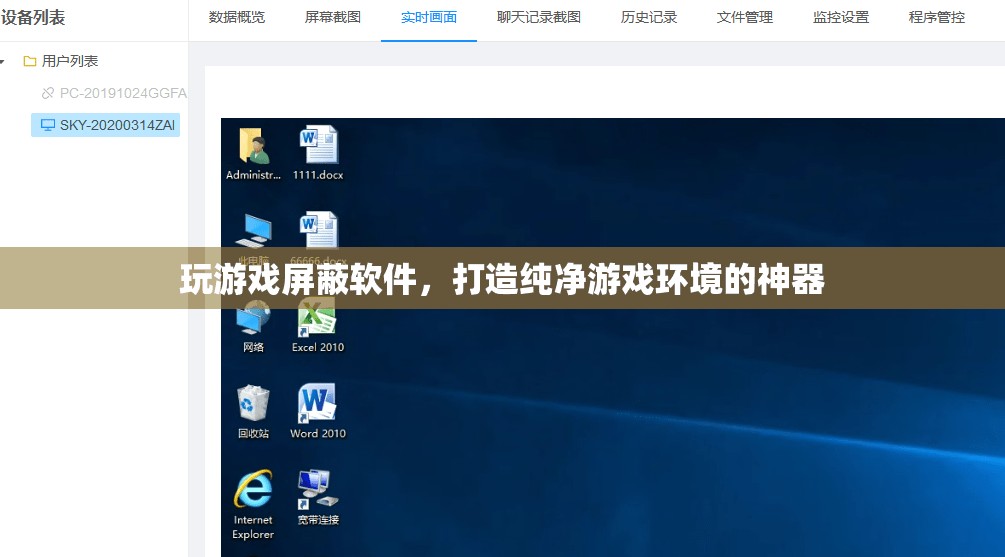Click the Internet Explorer icon
1005x557 pixels.
(x=253, y=489)
